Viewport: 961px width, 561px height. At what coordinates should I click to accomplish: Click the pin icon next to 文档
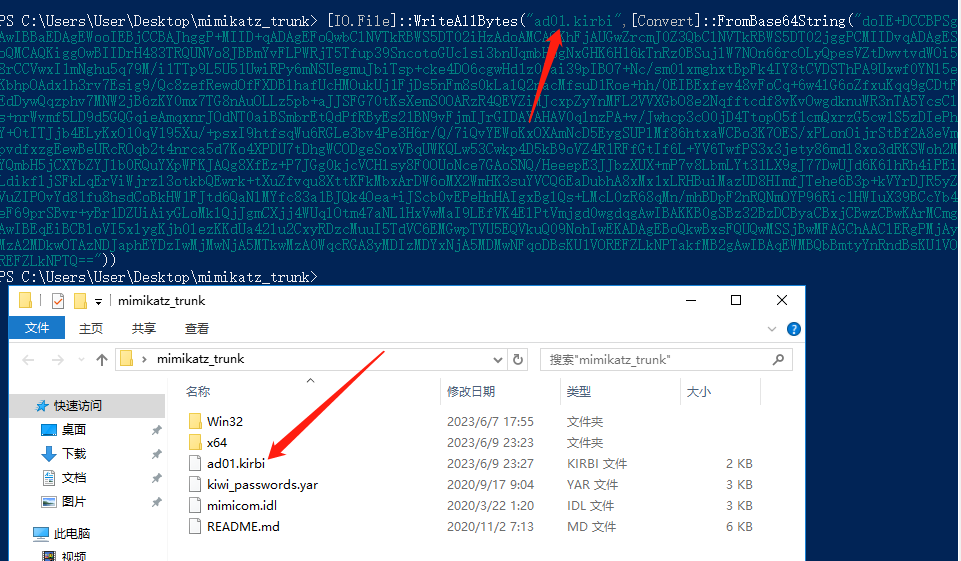157,478
